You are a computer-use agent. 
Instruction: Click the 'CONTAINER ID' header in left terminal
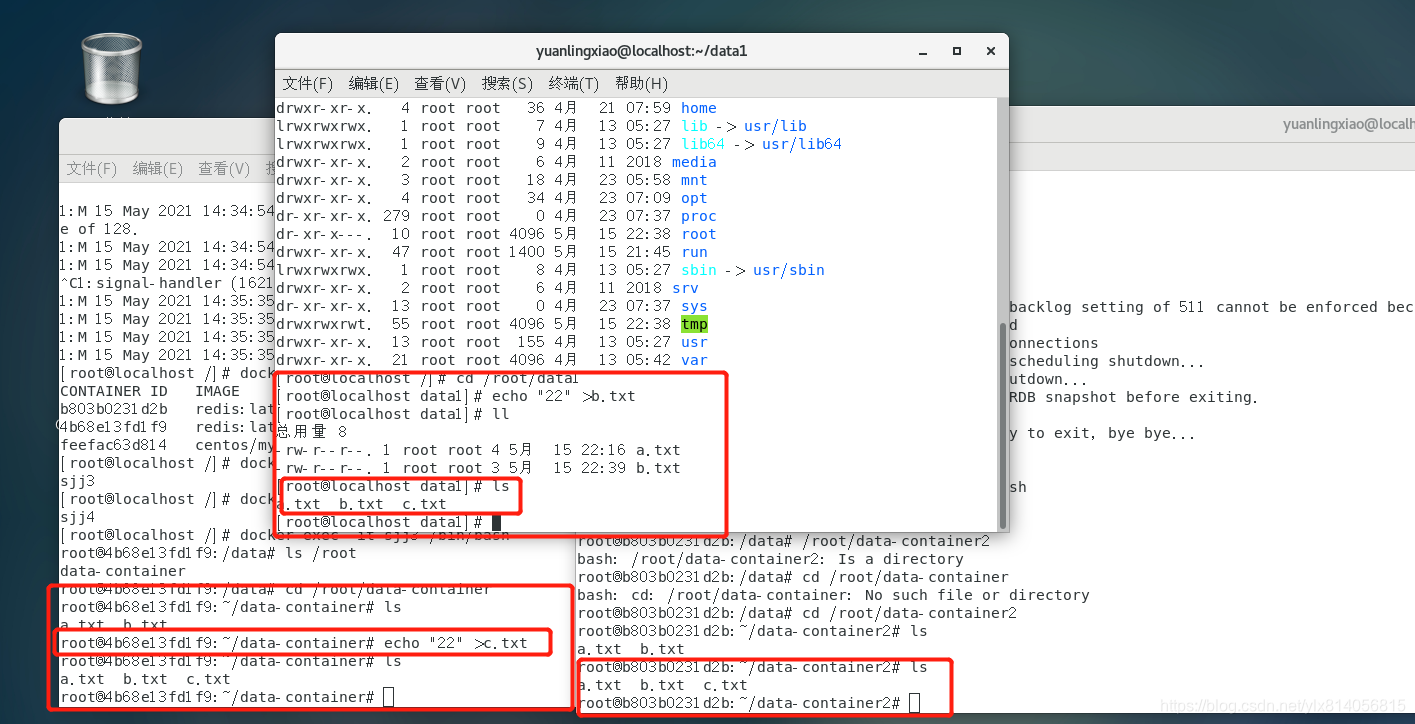pos(114,391)
